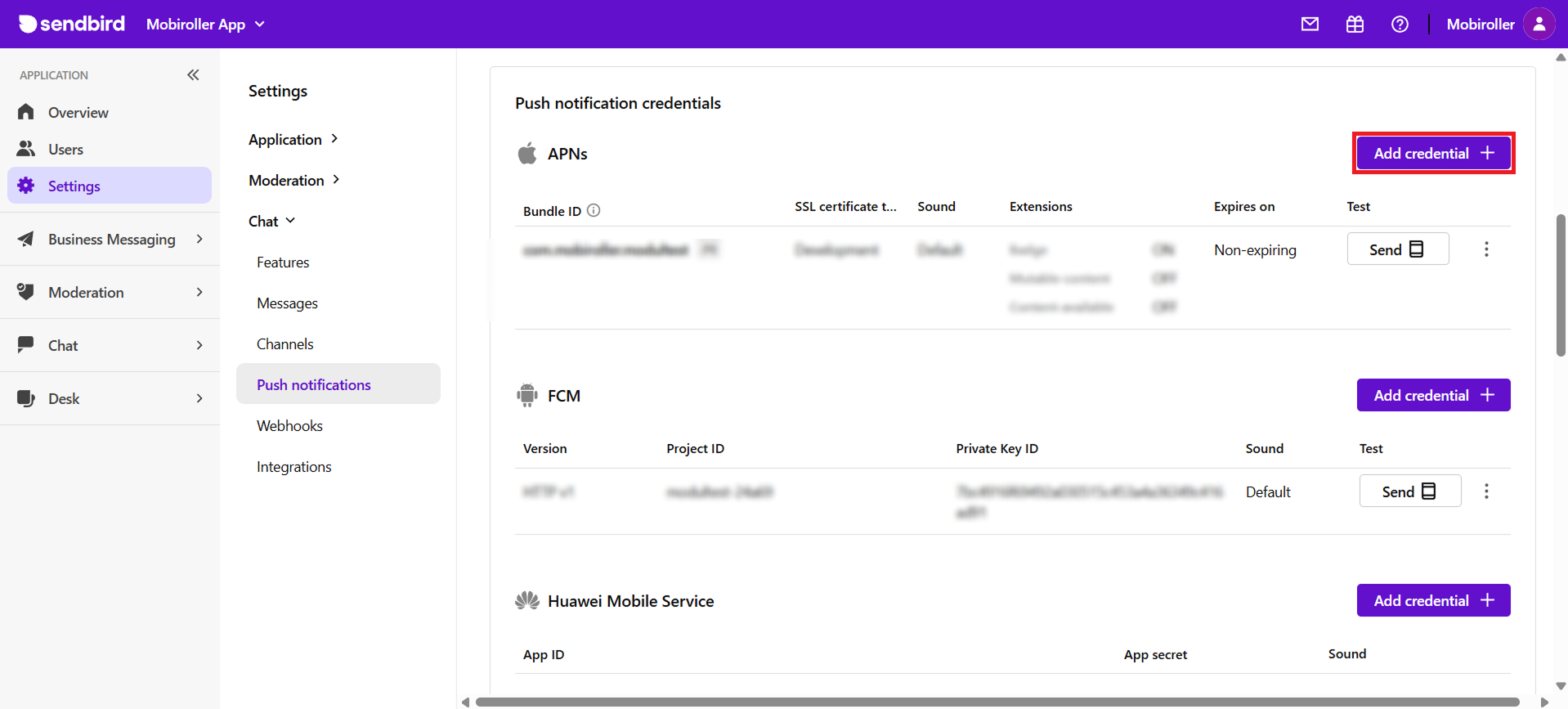Expand the Application settings section

click(x=293, y=139)
